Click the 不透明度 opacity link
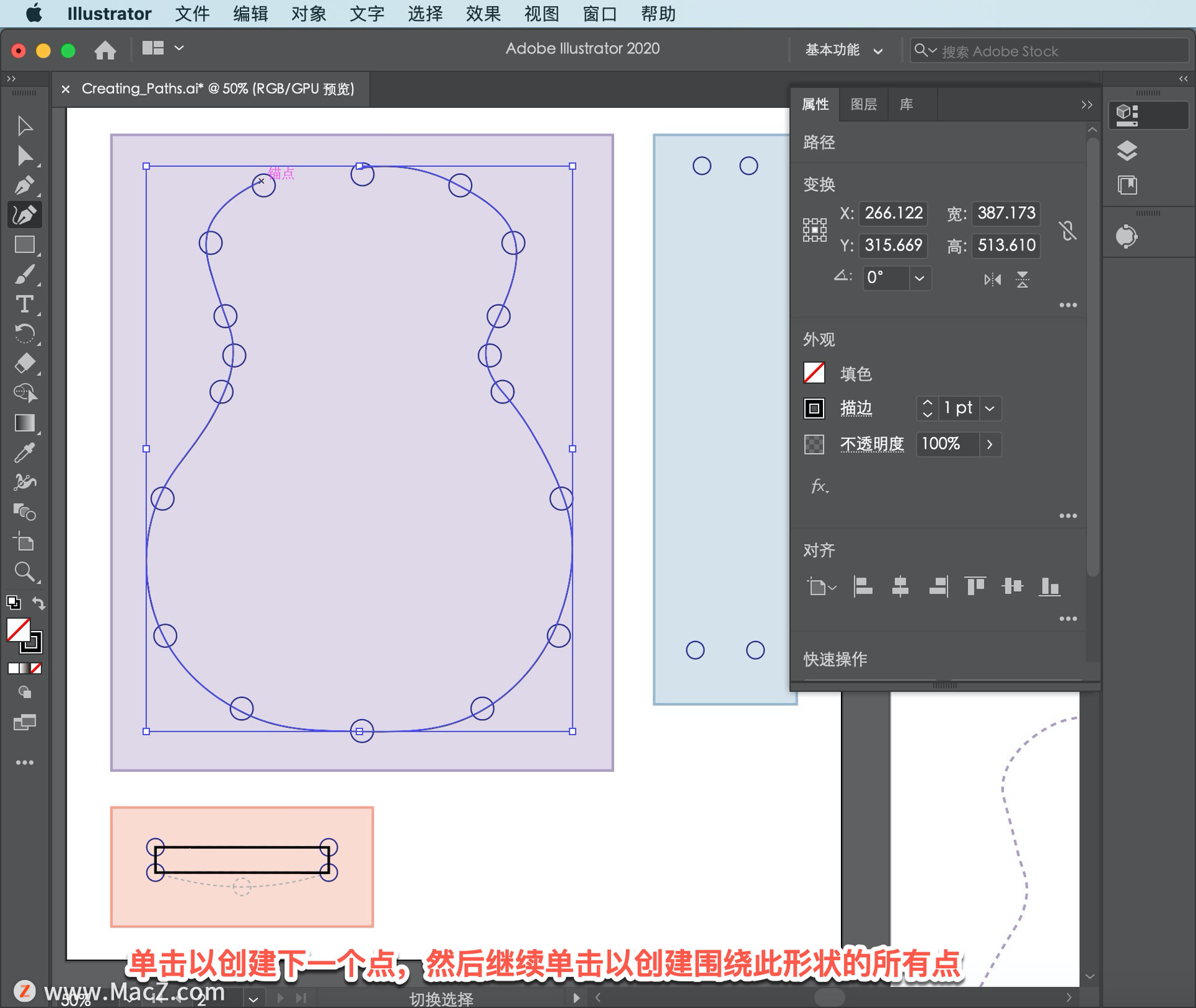Image resolution: width=1196 pixels, height=1008 pixels. pos(871,444)
